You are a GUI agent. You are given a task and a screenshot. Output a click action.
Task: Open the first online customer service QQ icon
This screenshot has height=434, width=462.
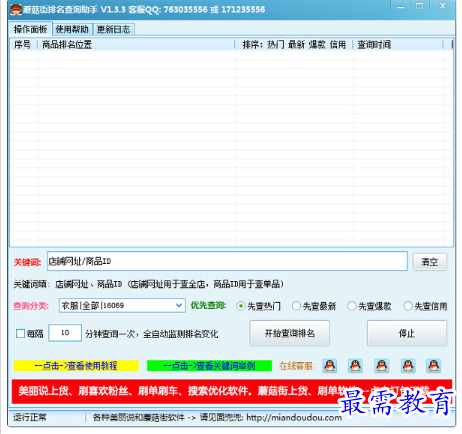329,366
